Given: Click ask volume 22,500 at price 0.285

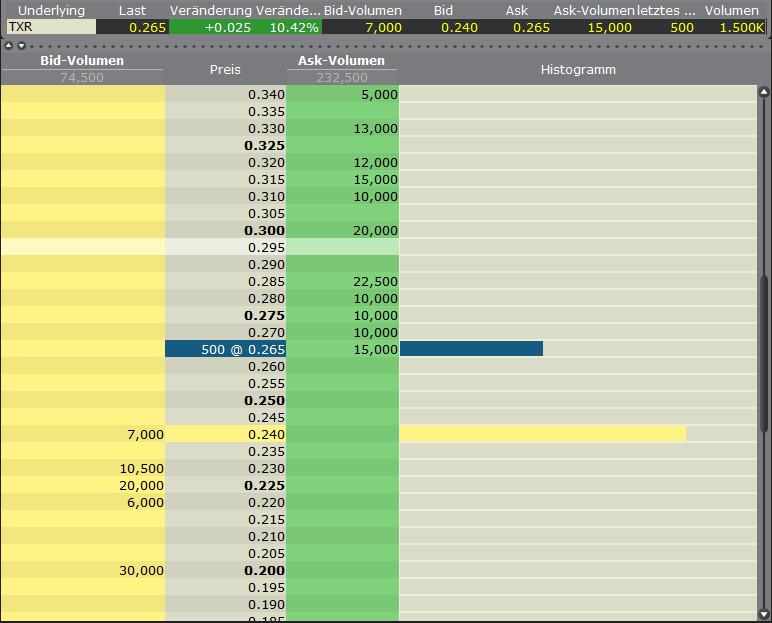Looking at the screenshot, I should pos(342,281).
